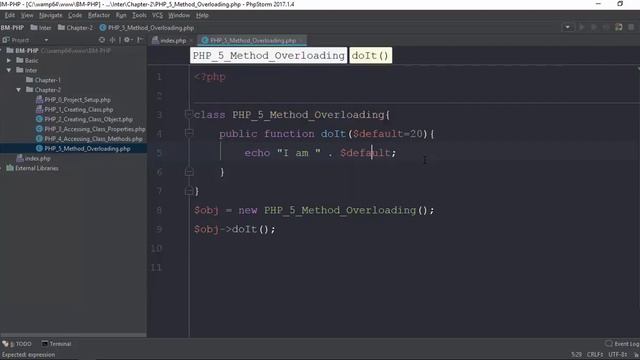Click the UTF-8 encoding in status bar
The width and height of the screenshot is (640, 360).
click(617, 355)
